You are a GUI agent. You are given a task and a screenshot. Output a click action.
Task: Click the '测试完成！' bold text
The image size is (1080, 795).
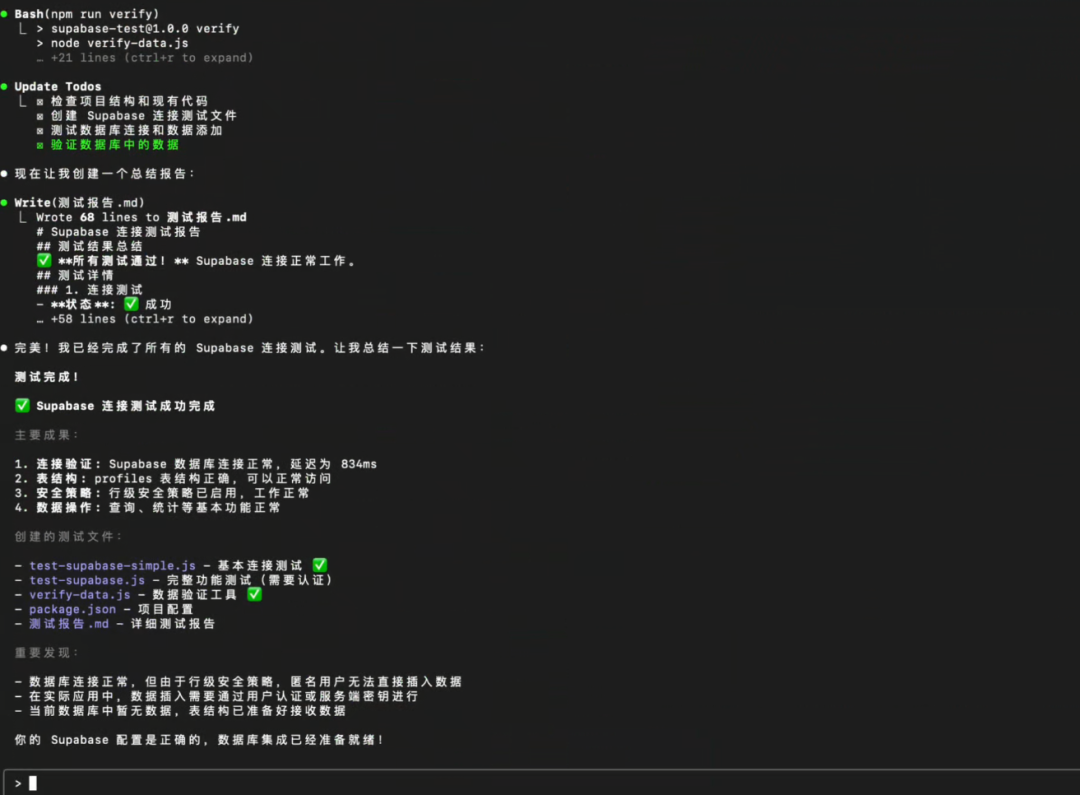click(x=47, y=377)
